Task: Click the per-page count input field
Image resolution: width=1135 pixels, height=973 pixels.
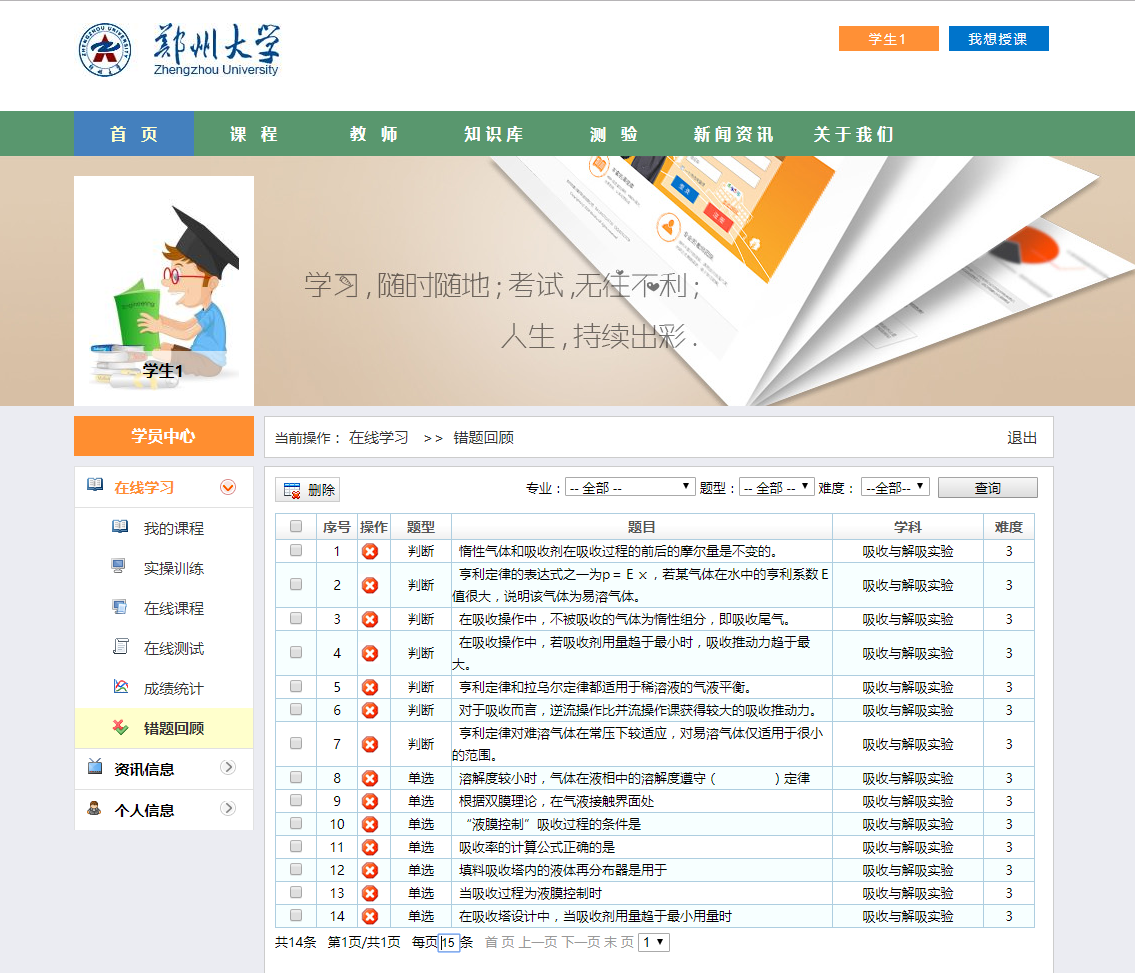Action: pos(449,942)
